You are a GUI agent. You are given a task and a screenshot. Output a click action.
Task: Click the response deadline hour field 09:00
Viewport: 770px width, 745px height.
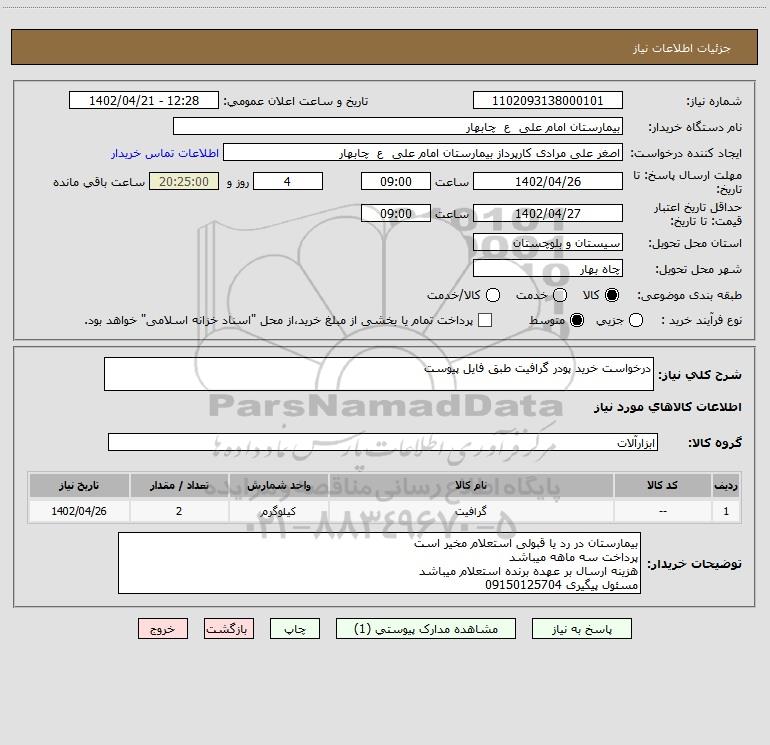396,181
